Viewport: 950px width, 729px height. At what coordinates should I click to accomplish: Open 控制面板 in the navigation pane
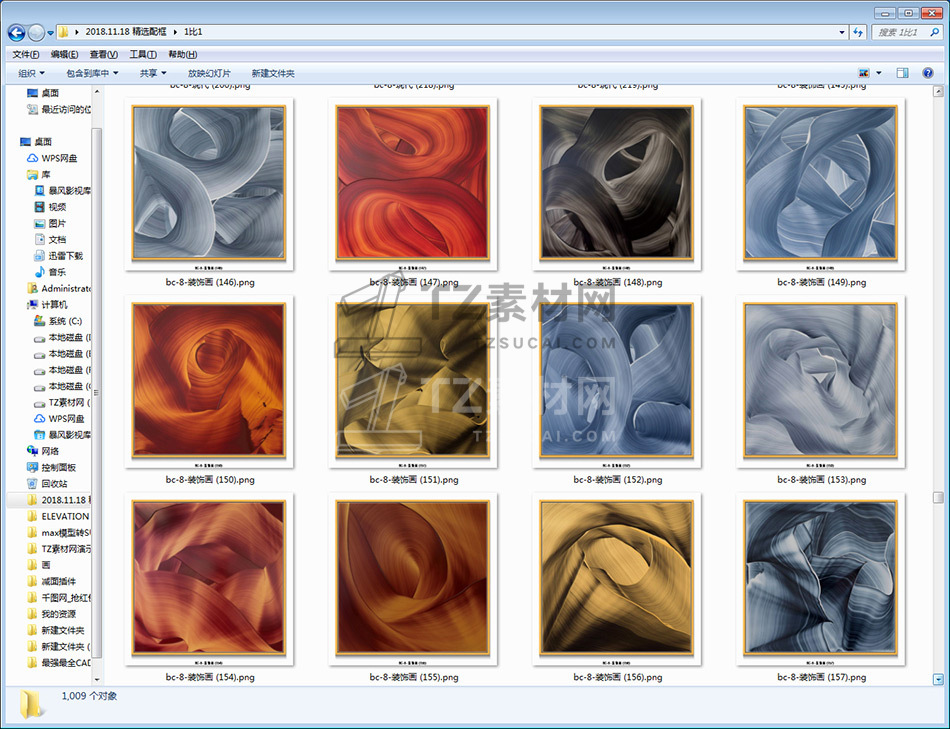tap(58, 467)
